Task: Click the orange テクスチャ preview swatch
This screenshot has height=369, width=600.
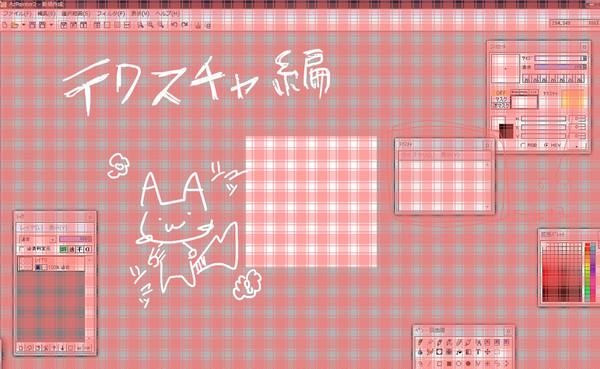Action: click(573, 99)
